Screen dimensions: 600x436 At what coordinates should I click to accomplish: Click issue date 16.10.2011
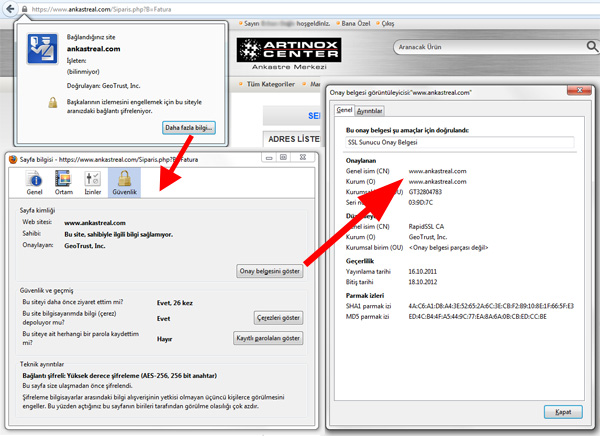point(422,271)
